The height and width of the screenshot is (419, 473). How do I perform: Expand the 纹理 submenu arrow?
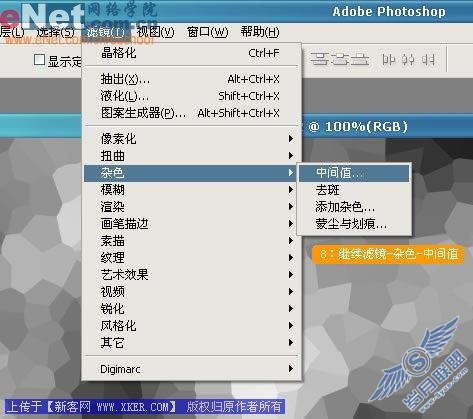pos(291,258)
